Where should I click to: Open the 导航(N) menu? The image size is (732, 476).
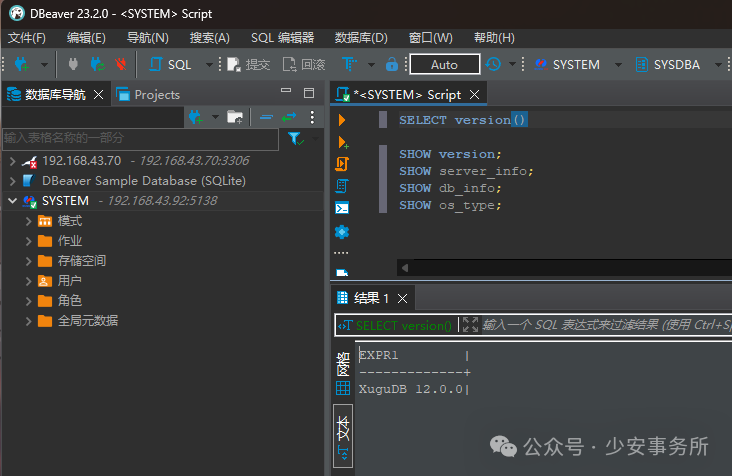point(148,38)
